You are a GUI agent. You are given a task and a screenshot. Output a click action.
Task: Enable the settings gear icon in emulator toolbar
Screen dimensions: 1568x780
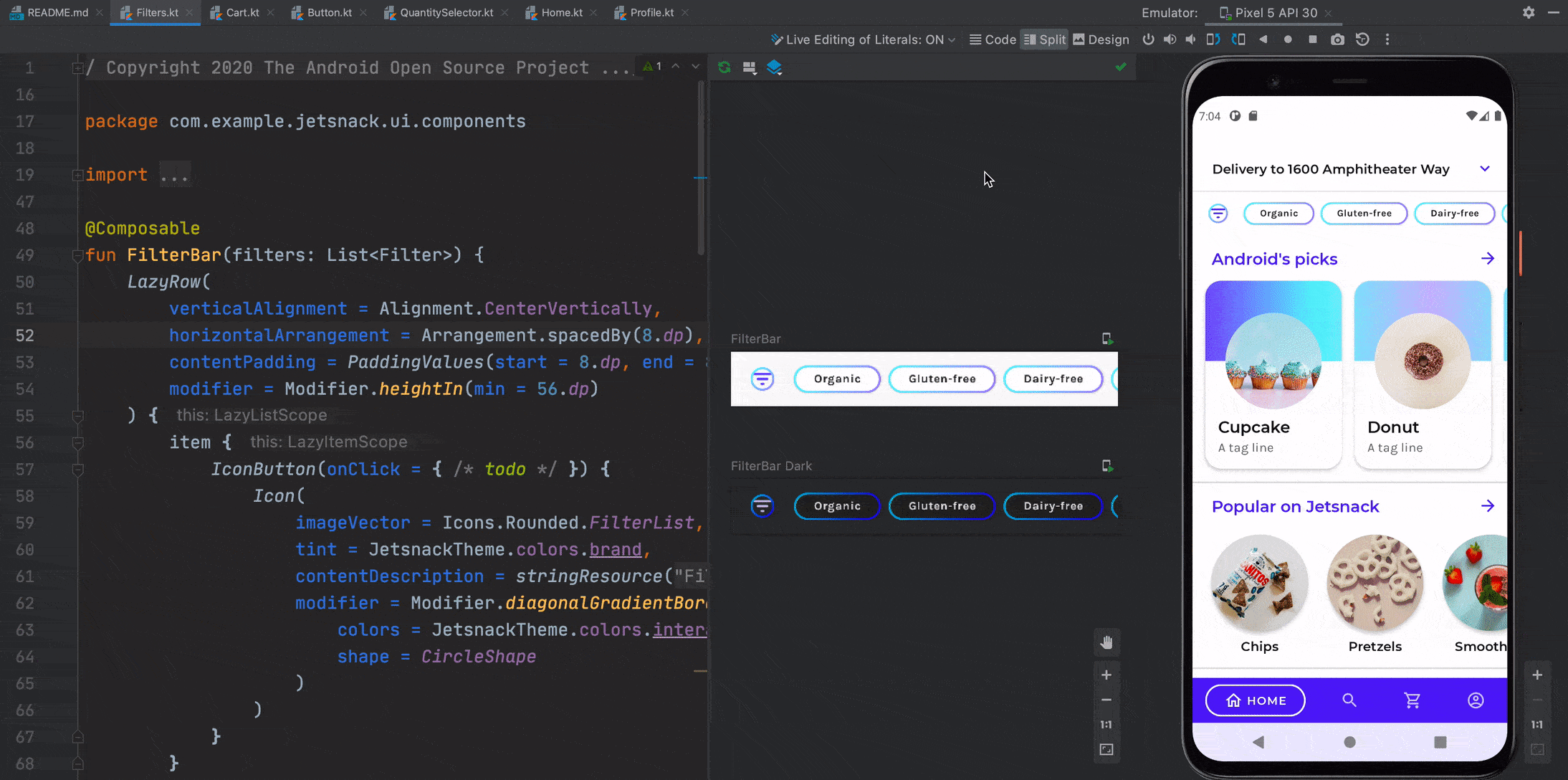click(x=1528, y=12)
